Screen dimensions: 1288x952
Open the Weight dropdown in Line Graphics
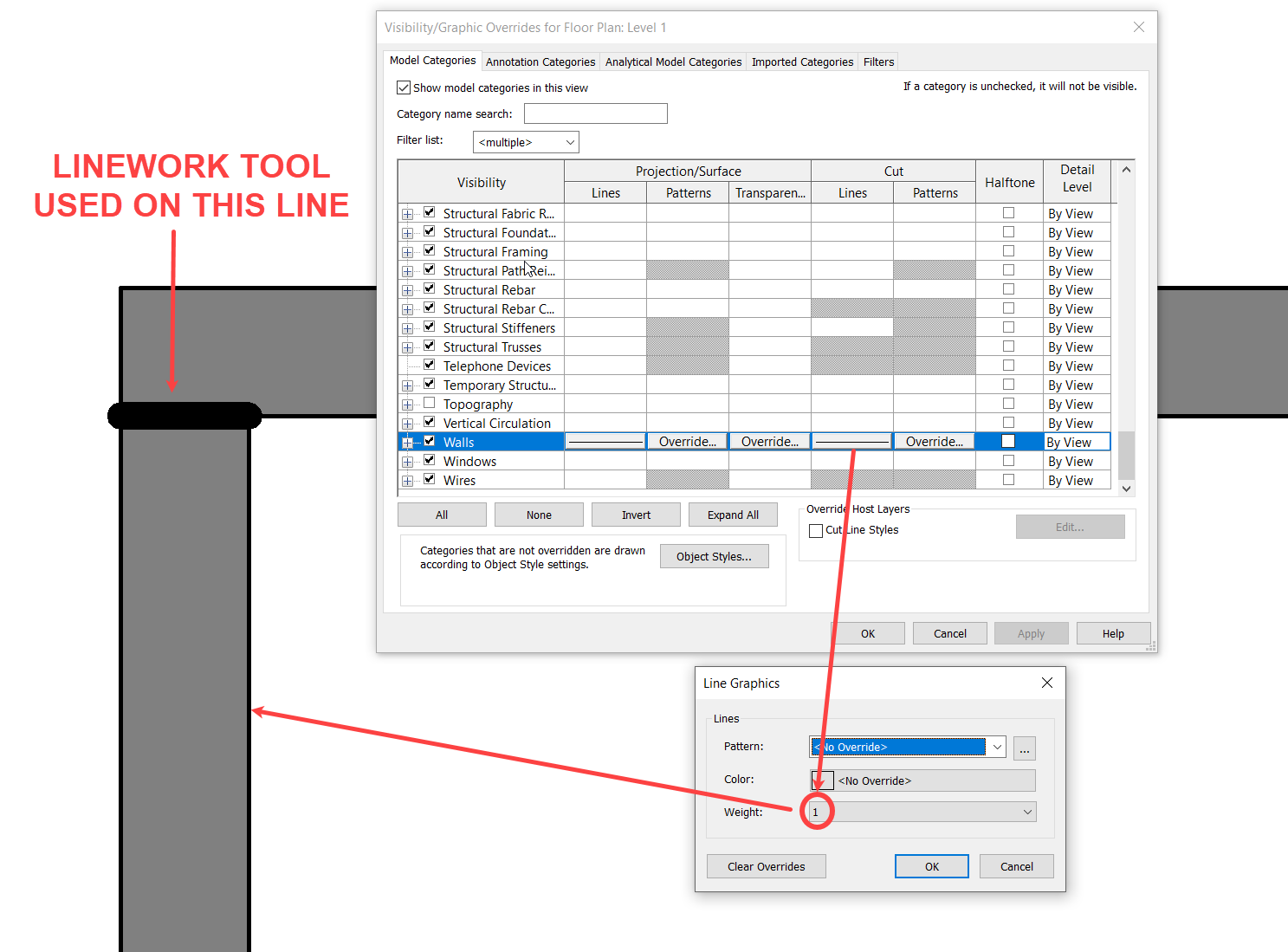[1027, 812]
